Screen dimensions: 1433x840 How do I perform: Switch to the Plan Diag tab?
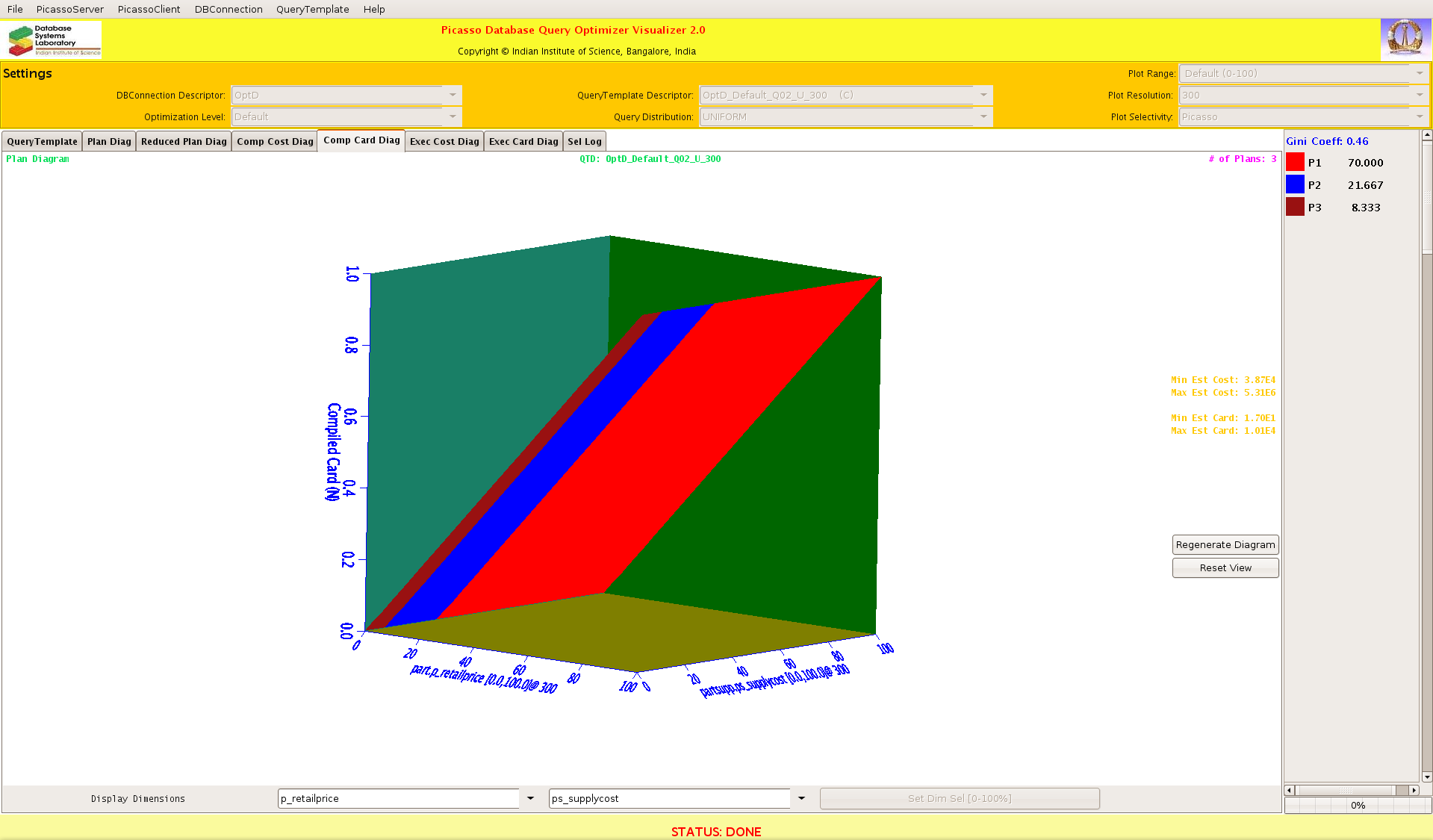(109, 142)
